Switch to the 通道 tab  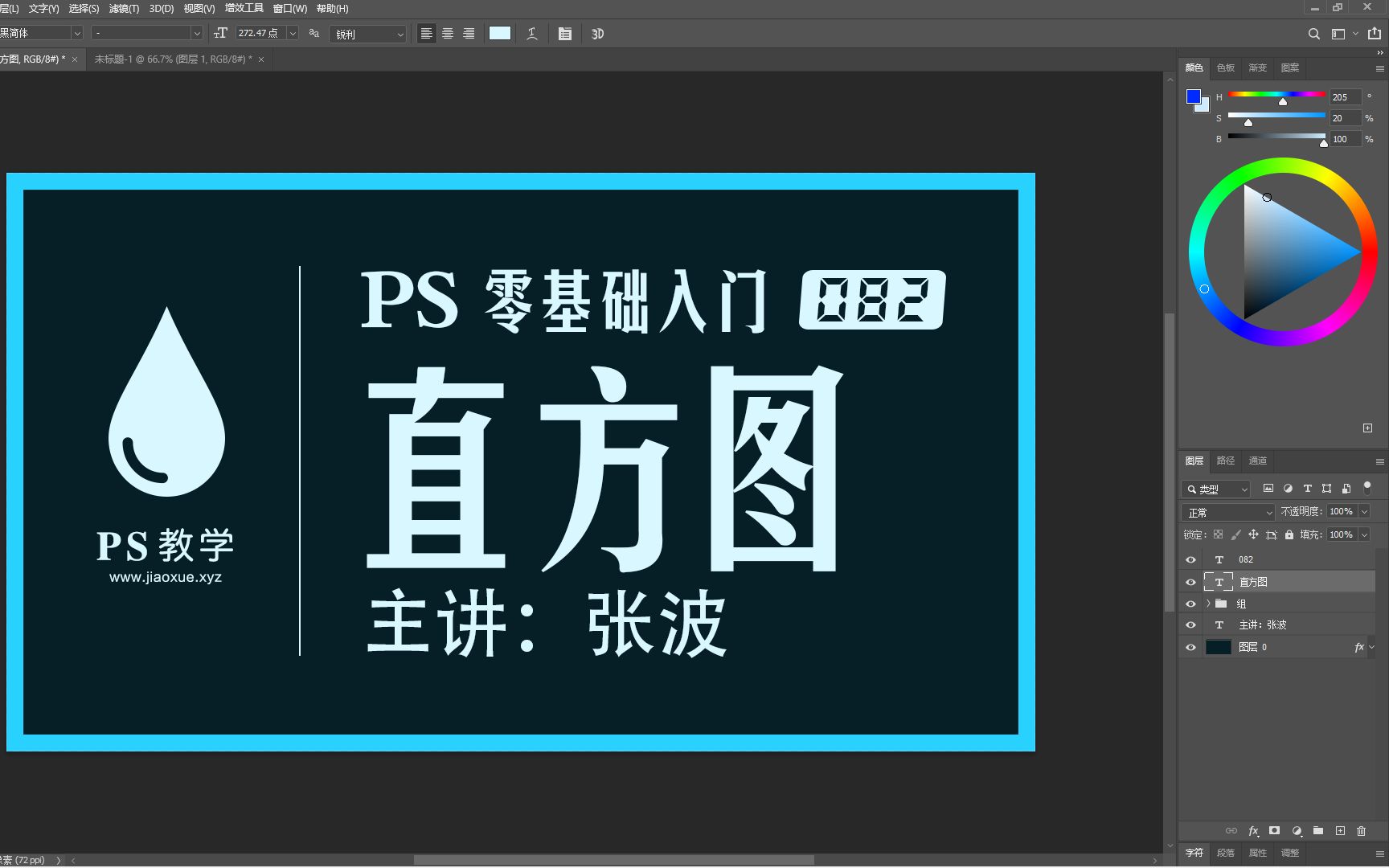(x=1257, y=461)
